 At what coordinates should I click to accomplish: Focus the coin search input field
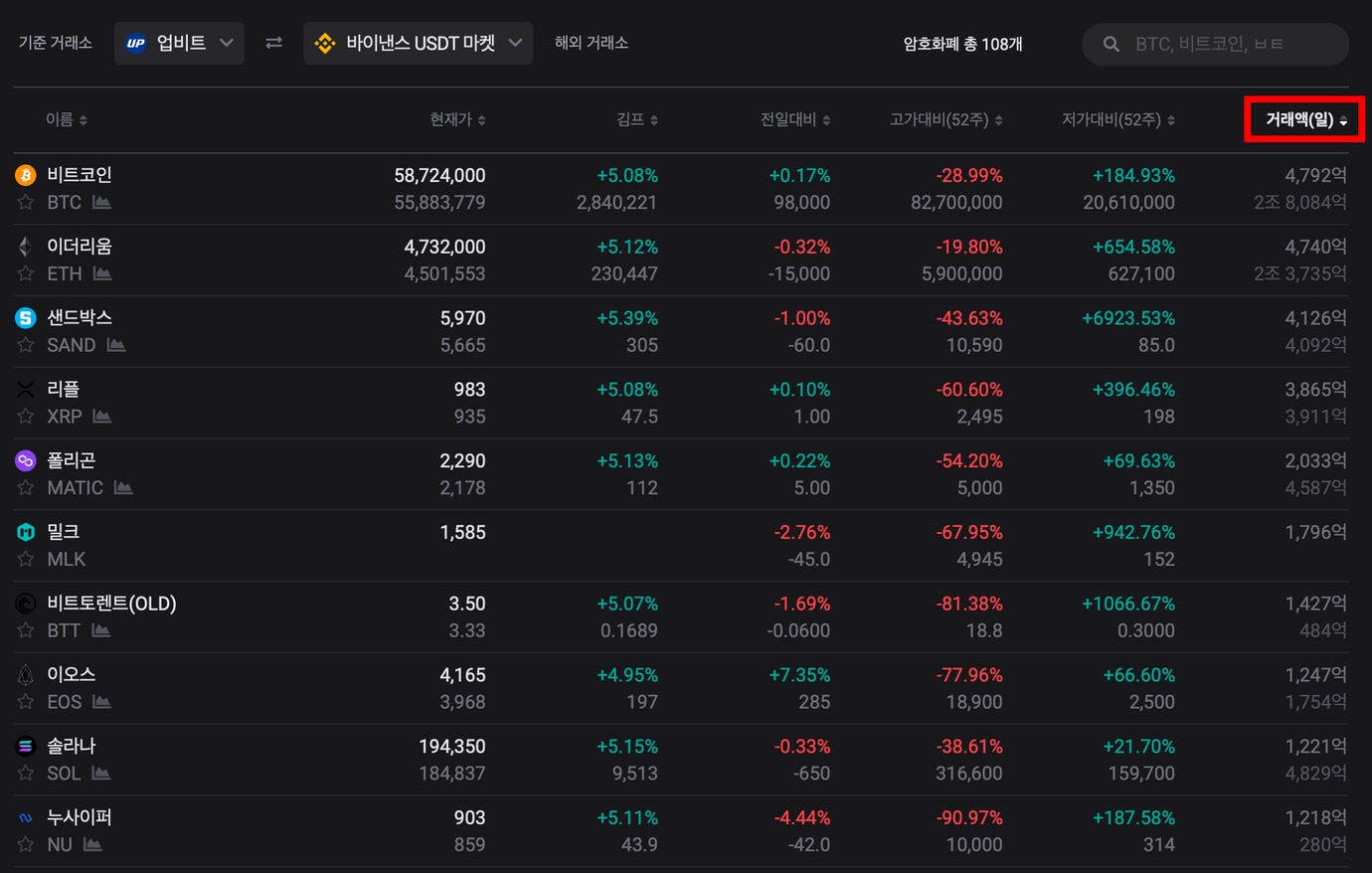click(x=1215, y=44)
